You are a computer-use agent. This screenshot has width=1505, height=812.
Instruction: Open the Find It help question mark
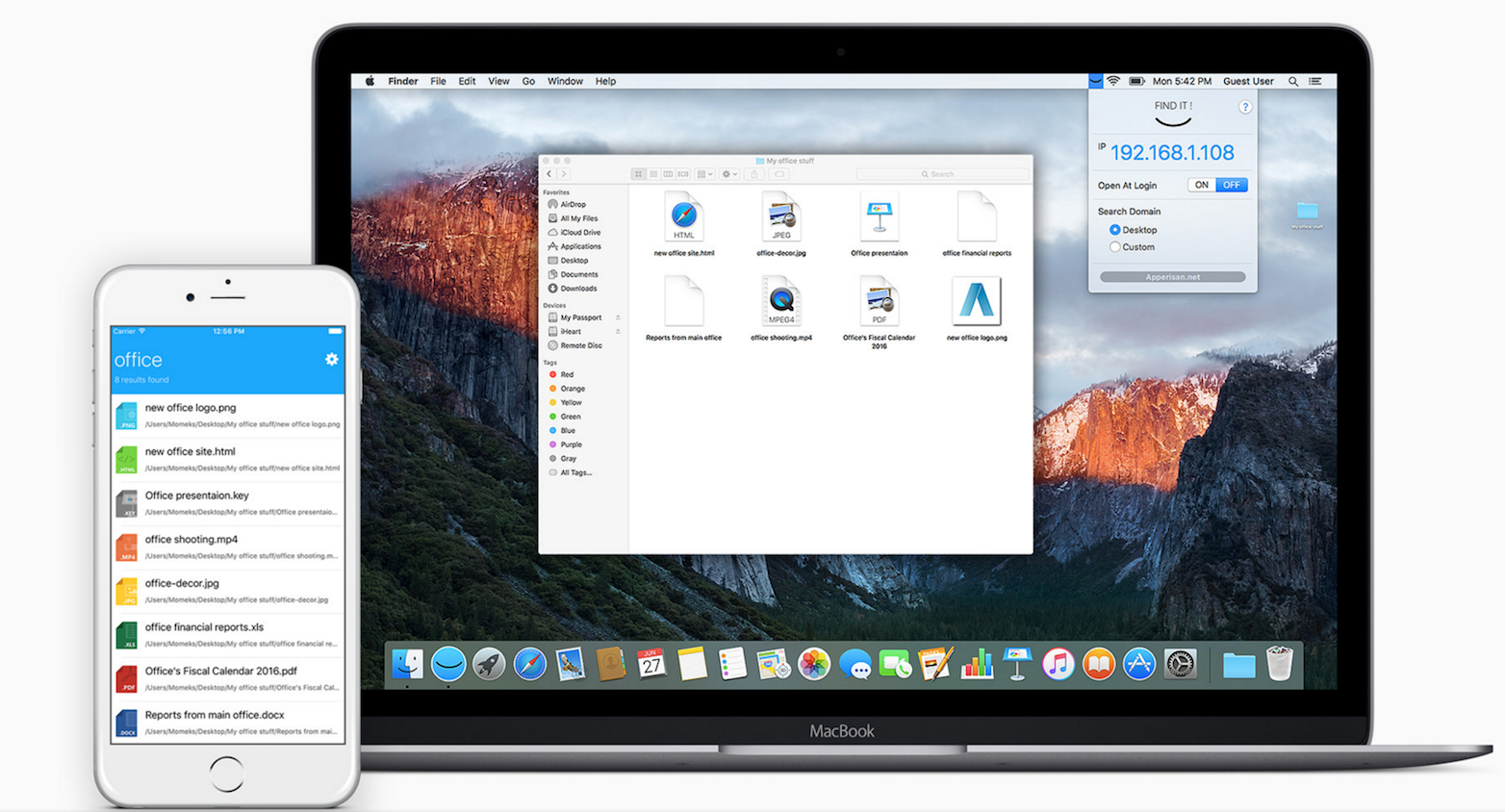(x=1245, y=108)
